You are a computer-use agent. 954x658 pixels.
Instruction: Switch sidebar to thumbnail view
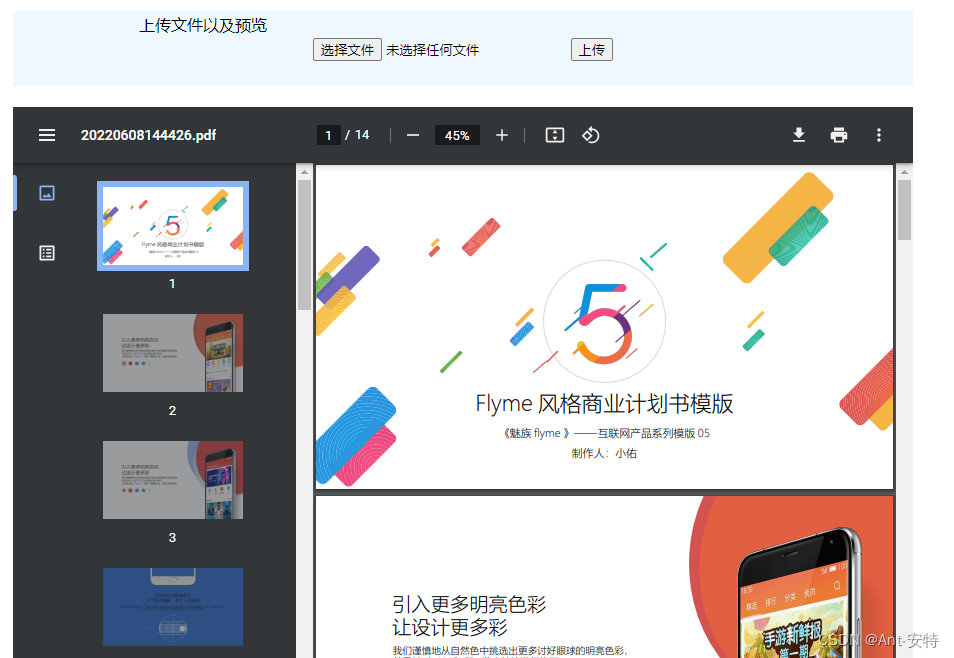click(x=47, y=192)
